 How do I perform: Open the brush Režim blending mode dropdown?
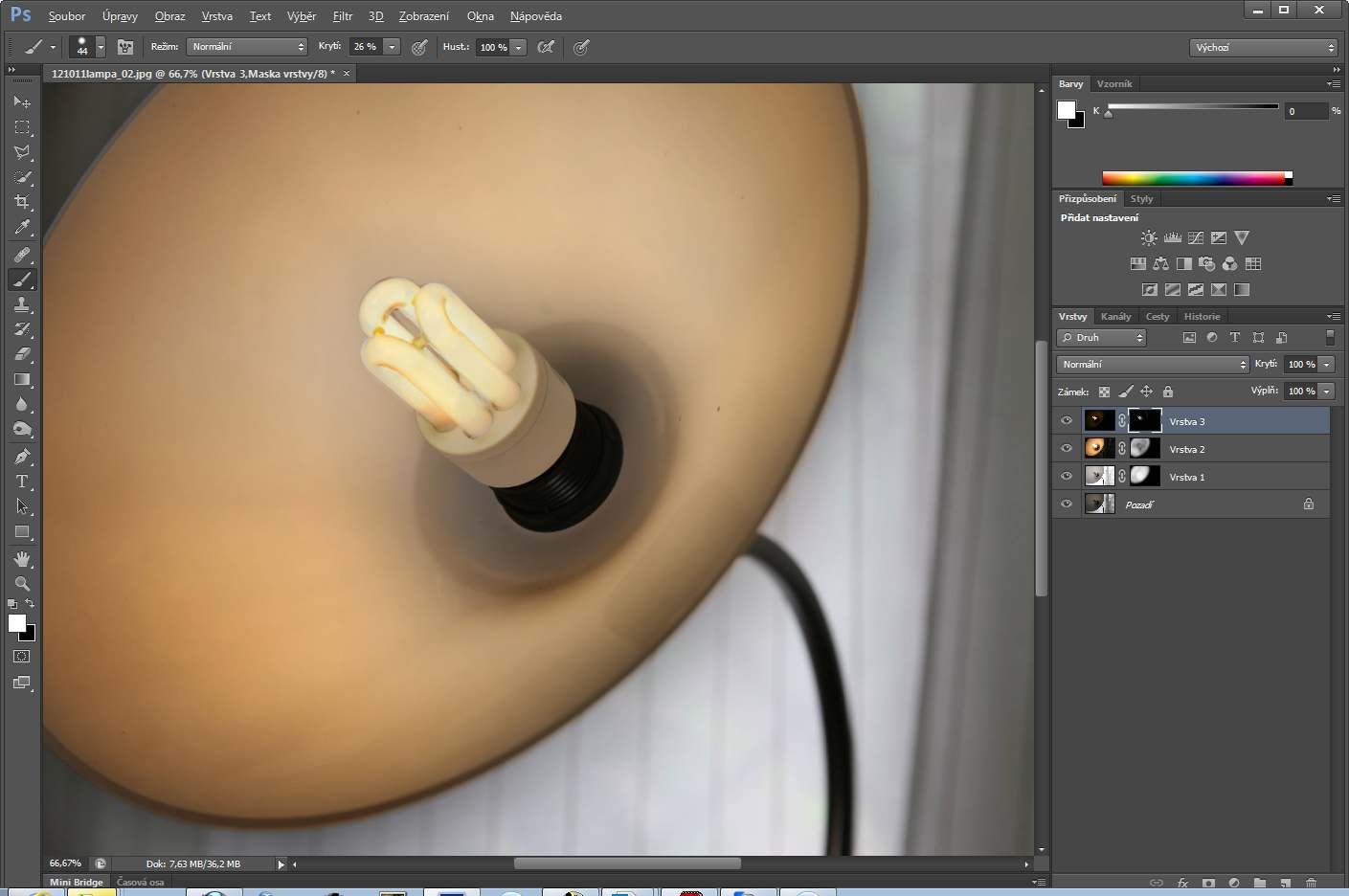click(x=246, y=47)
